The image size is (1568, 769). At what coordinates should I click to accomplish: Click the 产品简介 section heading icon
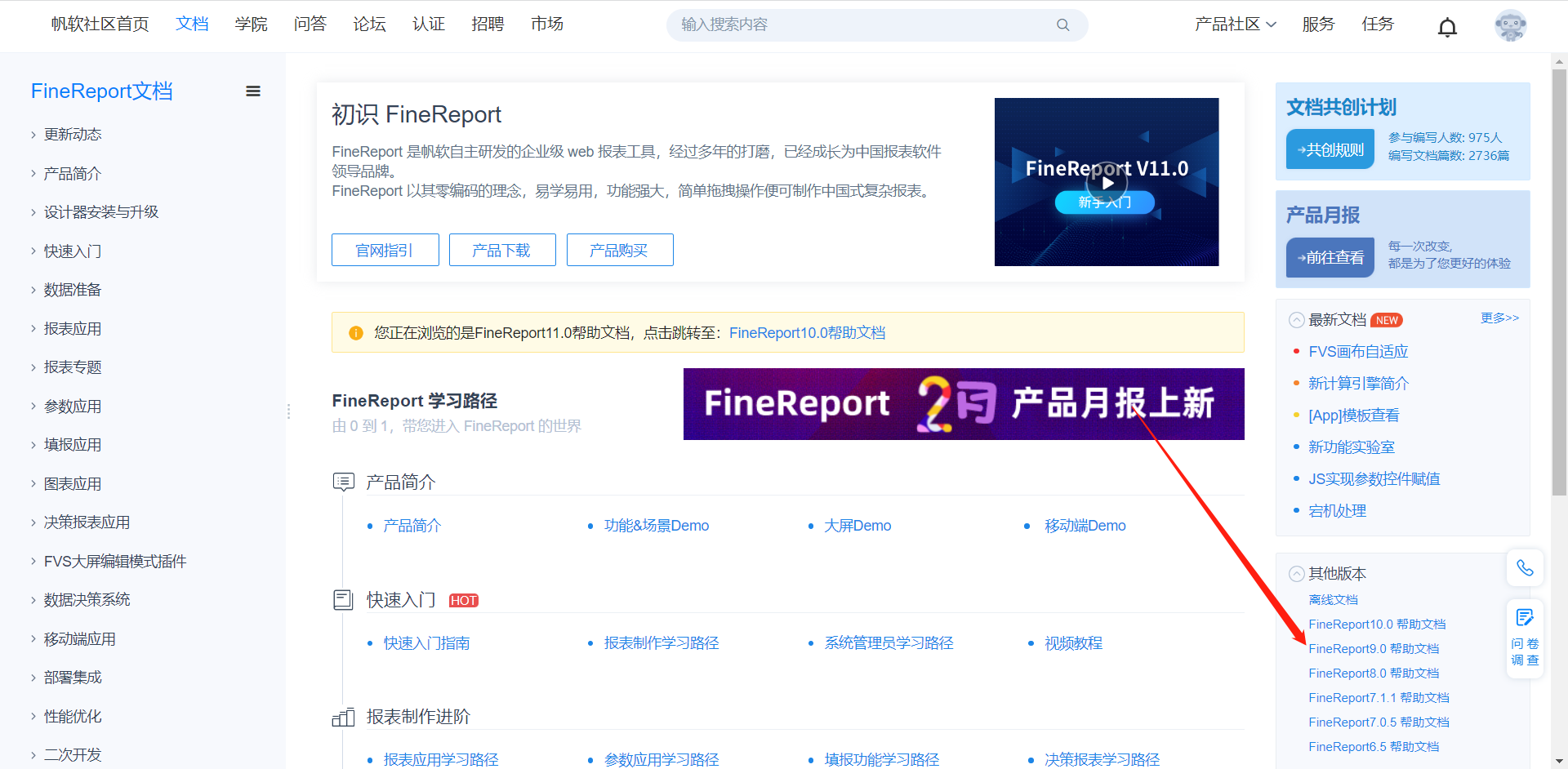point(343,482)
